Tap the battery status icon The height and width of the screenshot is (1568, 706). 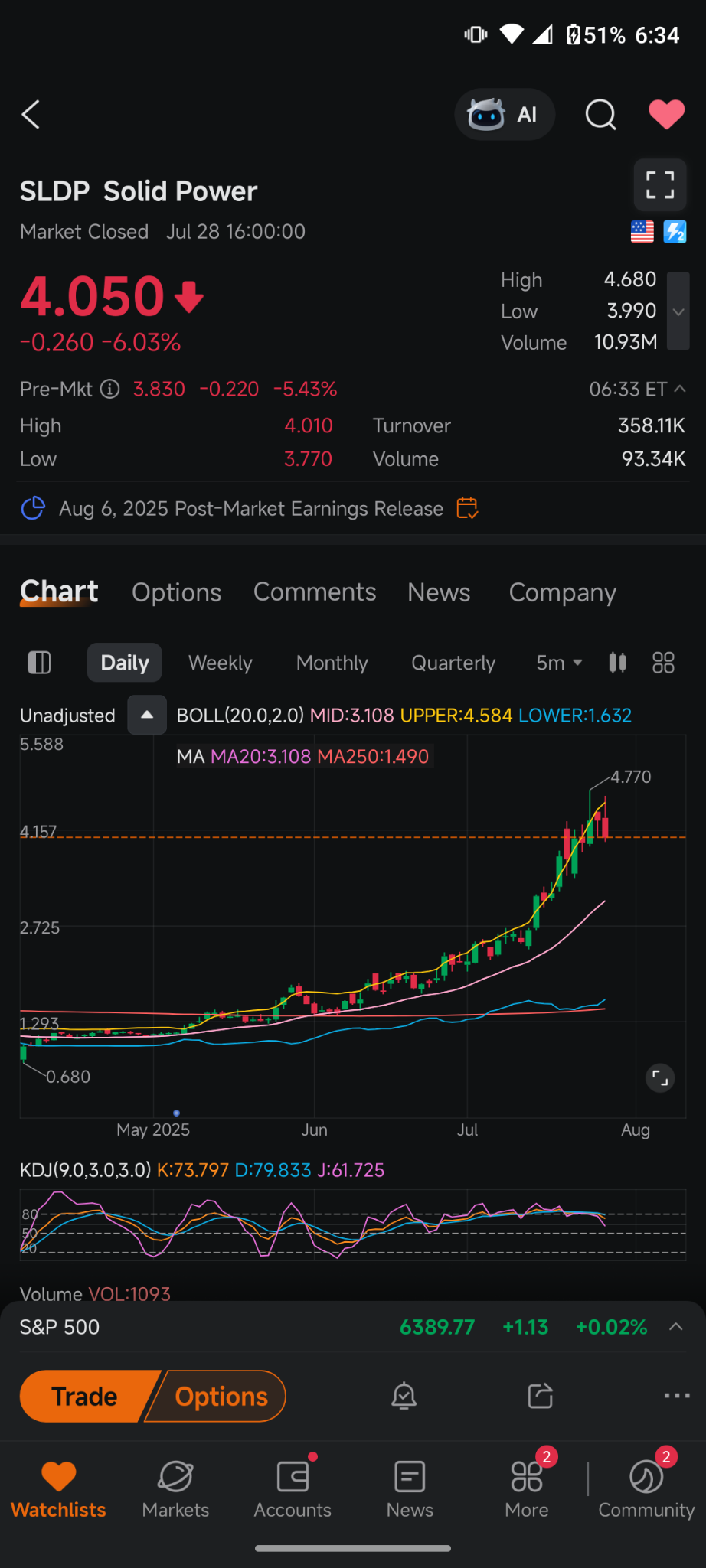coord(574,35)
